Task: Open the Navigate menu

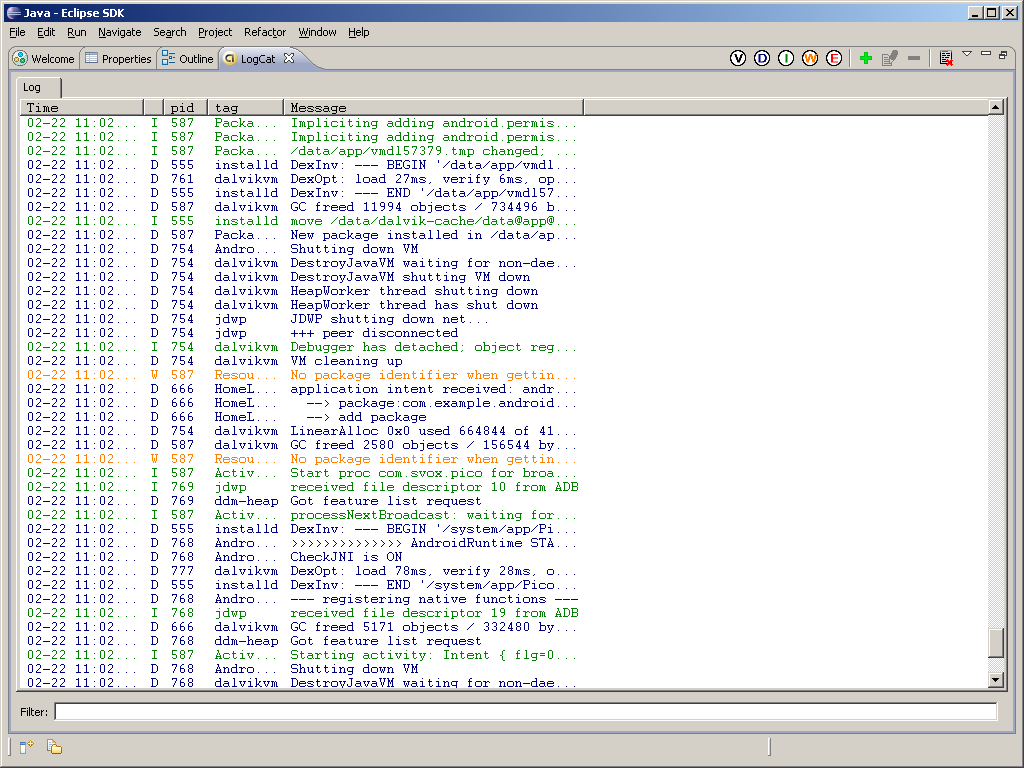Action: click(120, 32)
